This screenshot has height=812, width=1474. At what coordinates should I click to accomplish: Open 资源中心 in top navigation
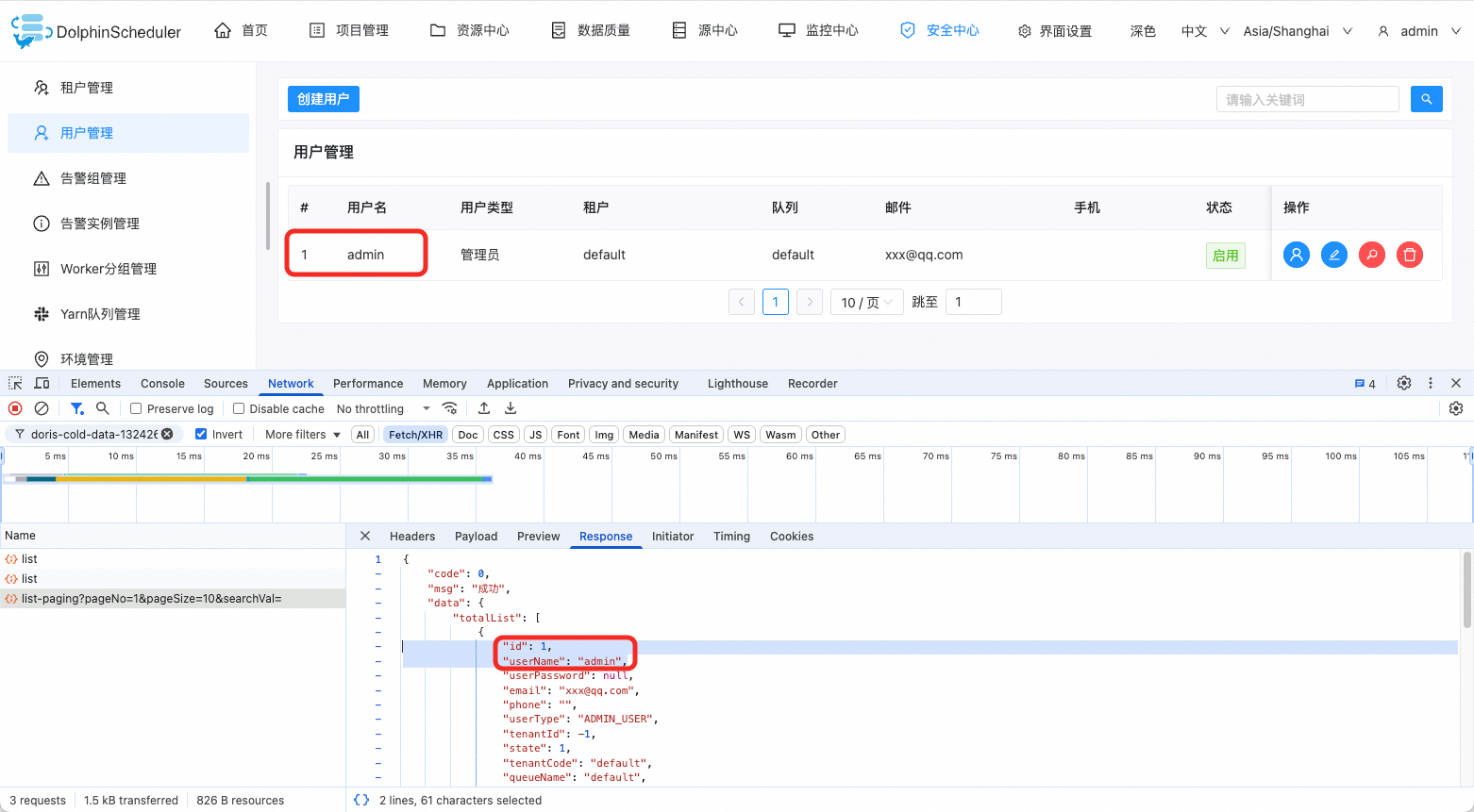470,30
